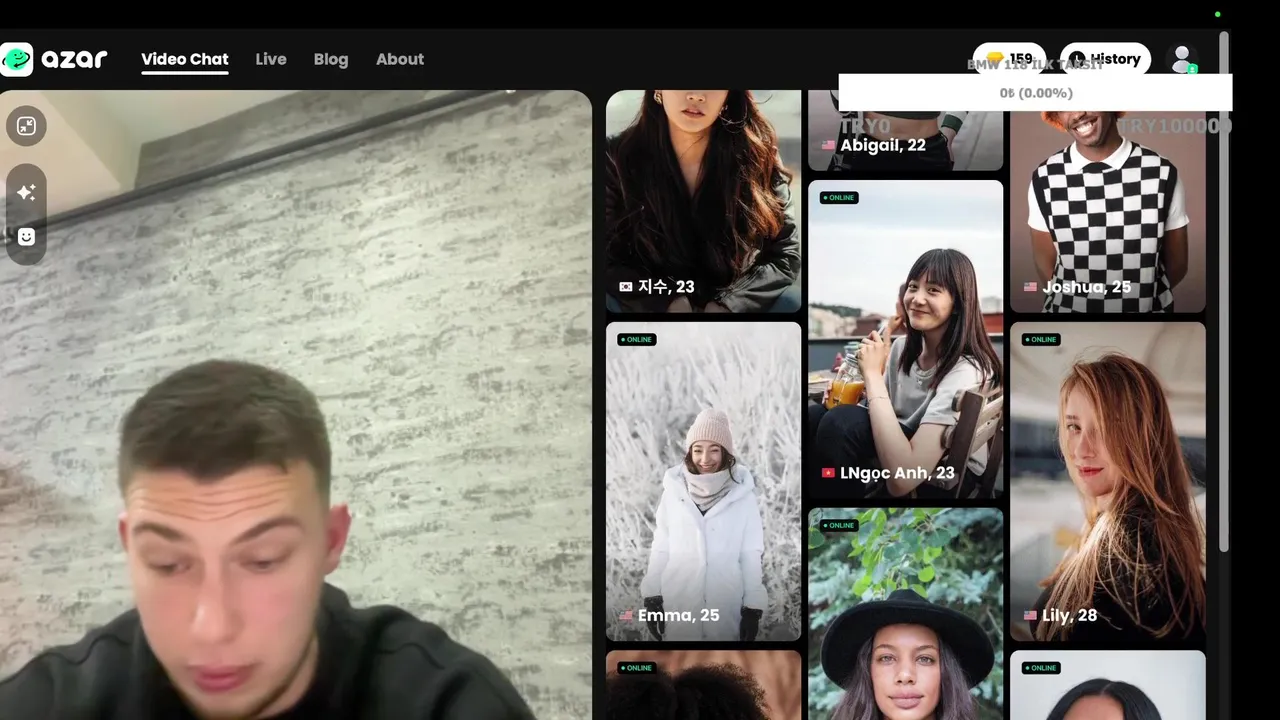The width and height of the screenshot is (1280, 720).
Task: Click the South Korea flag beside 지수
Action: [x=626, y=287]
